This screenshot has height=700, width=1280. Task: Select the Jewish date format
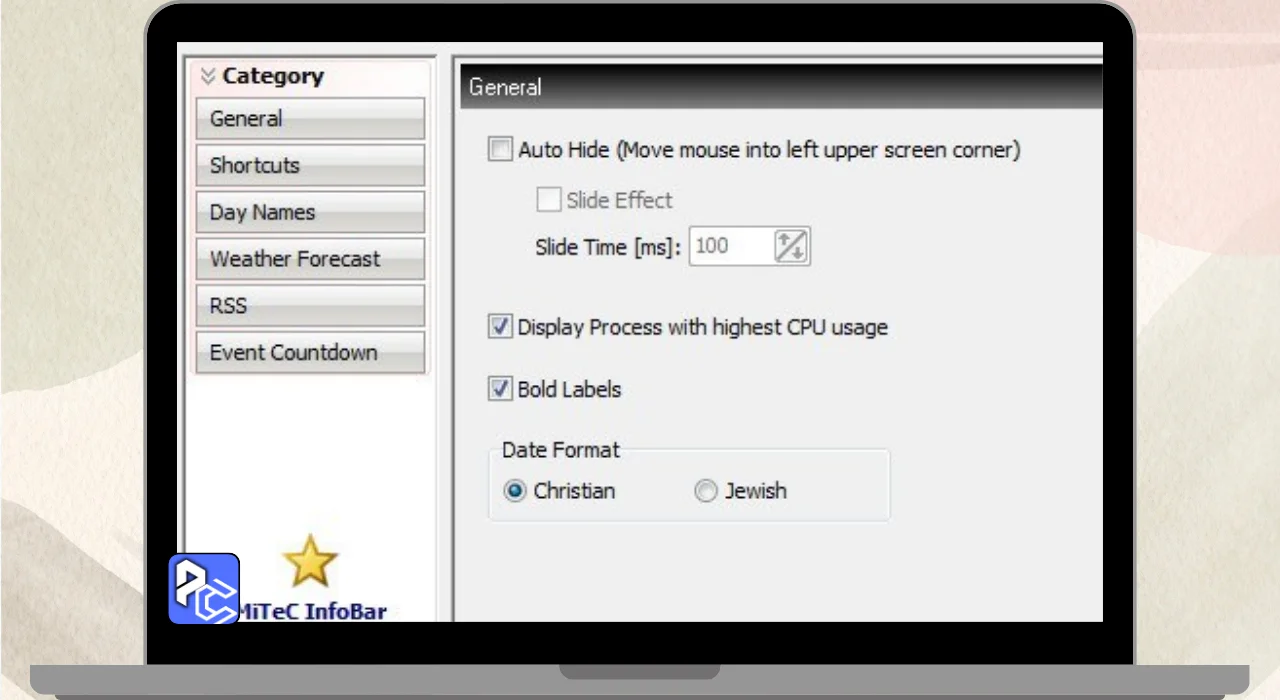point(706,491)
